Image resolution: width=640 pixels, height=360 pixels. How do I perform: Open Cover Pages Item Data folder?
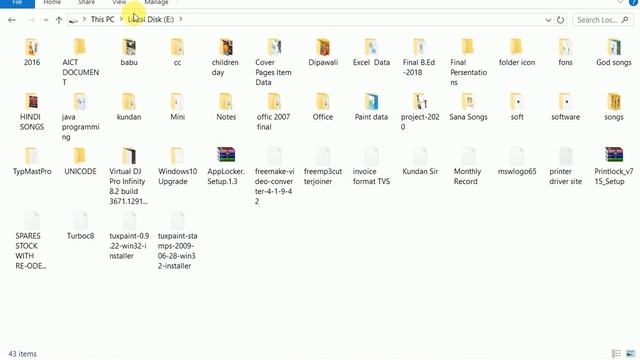[273, 62]
